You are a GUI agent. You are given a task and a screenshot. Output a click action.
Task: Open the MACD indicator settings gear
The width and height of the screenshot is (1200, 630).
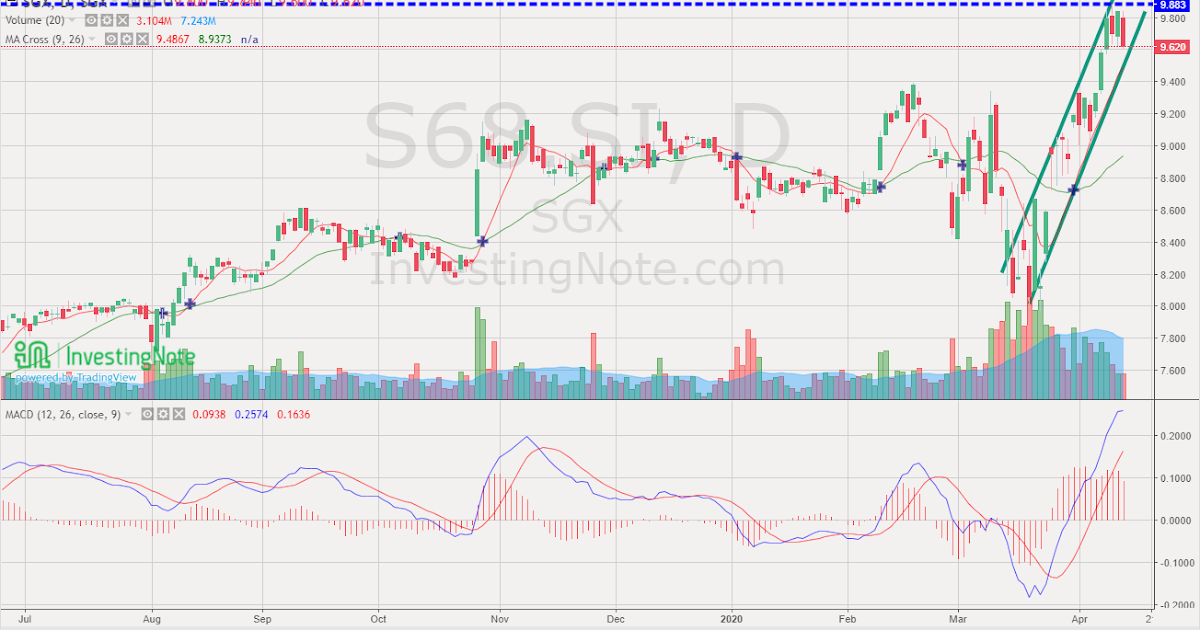coord(163,414)
